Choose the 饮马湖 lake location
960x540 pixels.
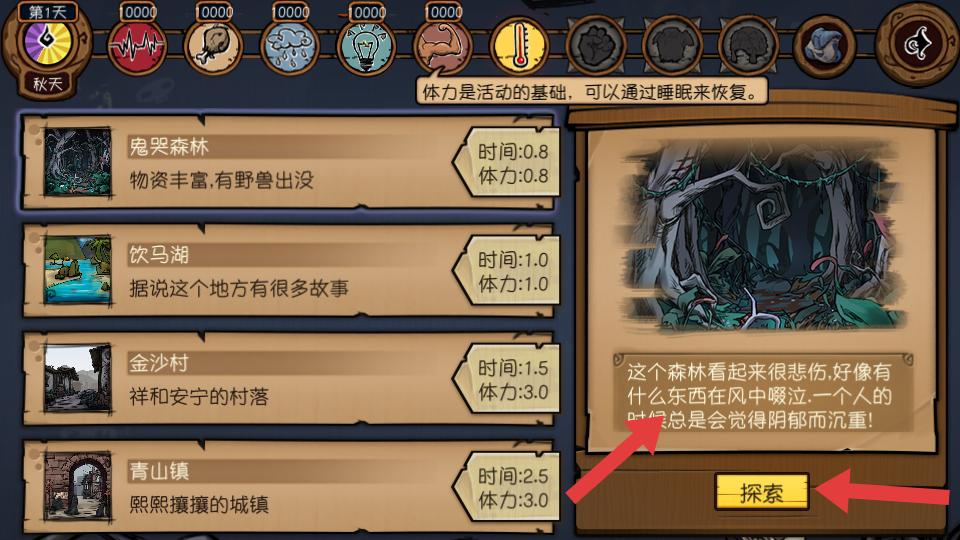289,271
